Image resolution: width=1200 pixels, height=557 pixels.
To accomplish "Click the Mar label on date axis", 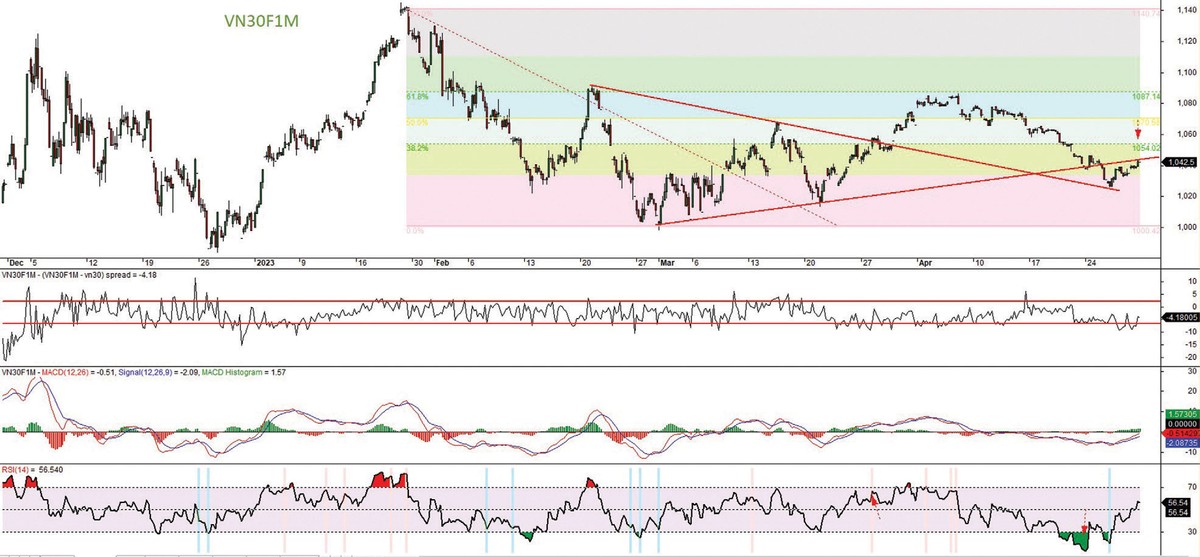I will [x=669, y=236].
